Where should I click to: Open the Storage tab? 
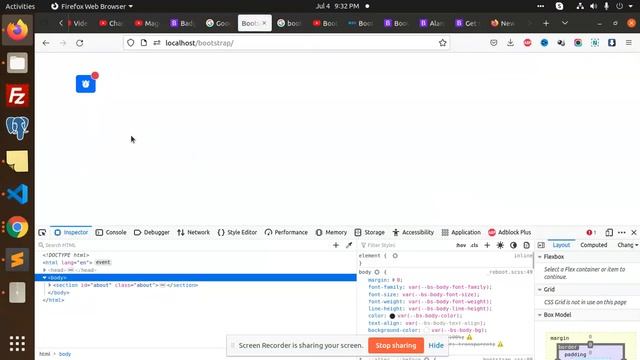coord(369,233)
